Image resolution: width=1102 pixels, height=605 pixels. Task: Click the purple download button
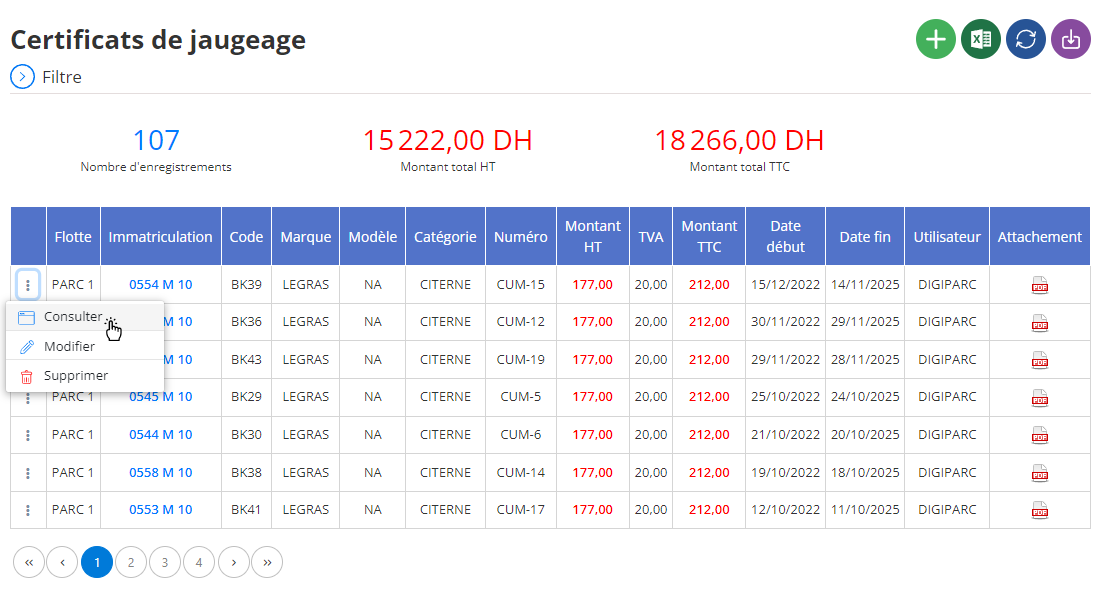point(1070,39)
